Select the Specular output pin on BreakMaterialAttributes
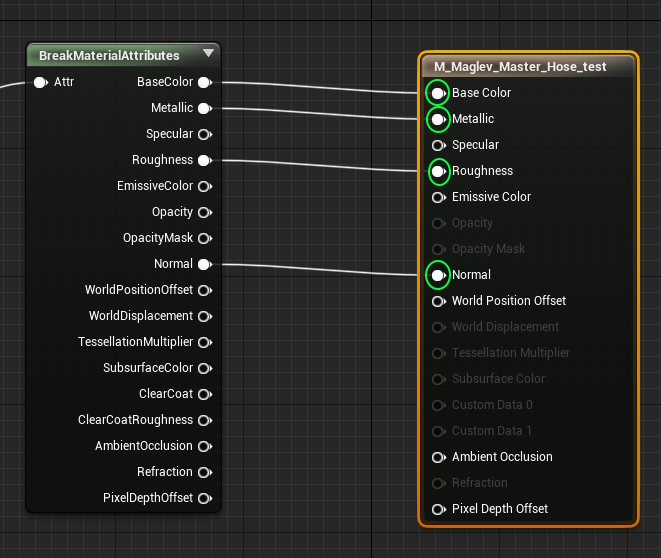 click(x=204, y=134)
